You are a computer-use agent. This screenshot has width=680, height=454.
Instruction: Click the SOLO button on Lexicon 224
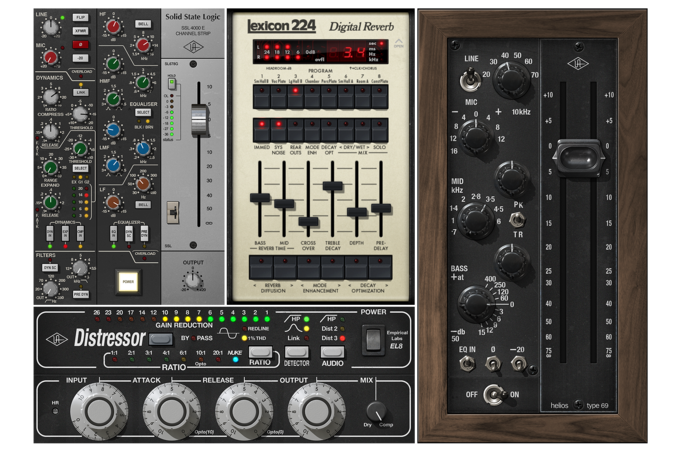coord(380,130)
